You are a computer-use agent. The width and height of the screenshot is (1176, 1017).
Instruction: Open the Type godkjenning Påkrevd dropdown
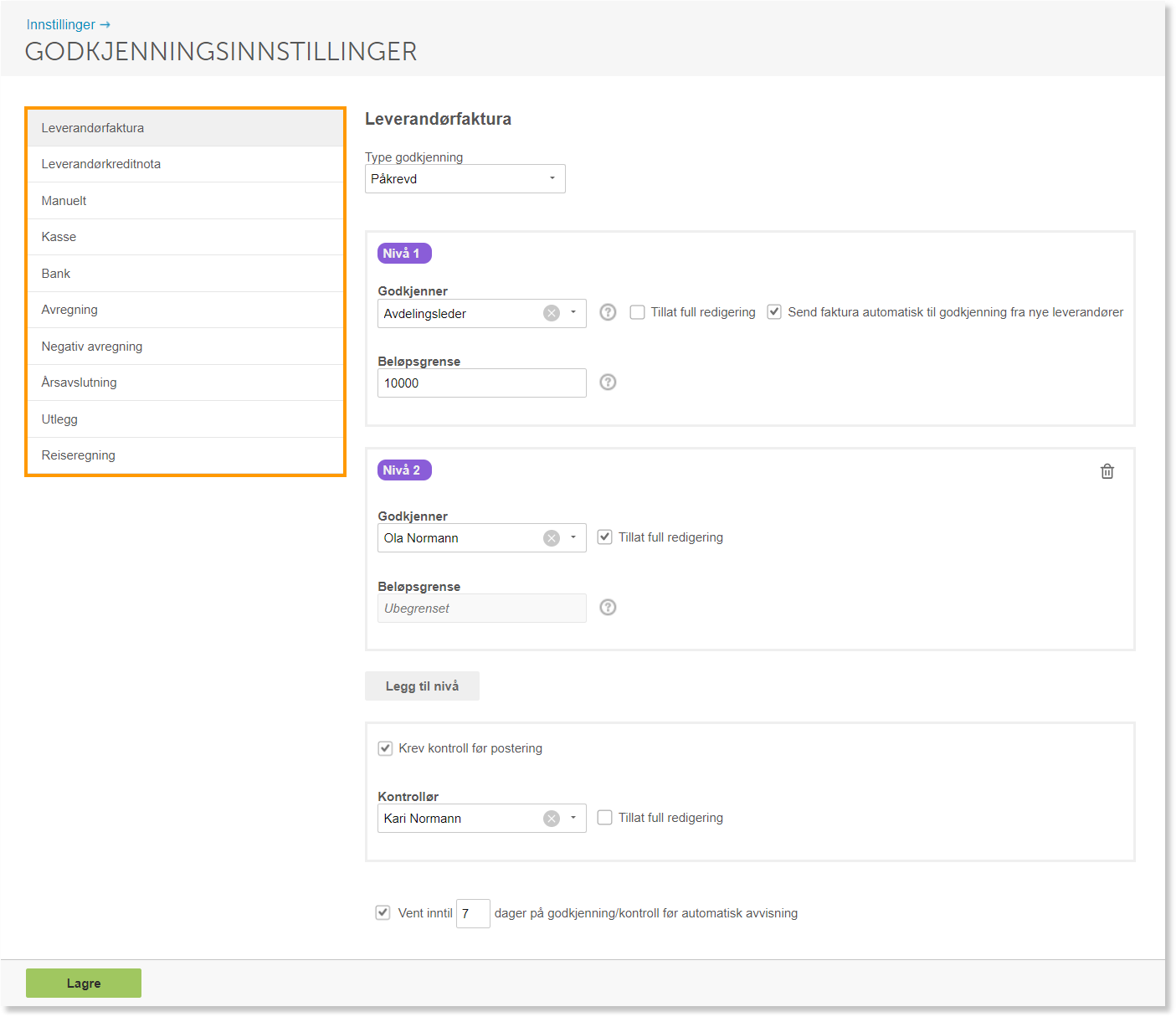tap(465, 178)
